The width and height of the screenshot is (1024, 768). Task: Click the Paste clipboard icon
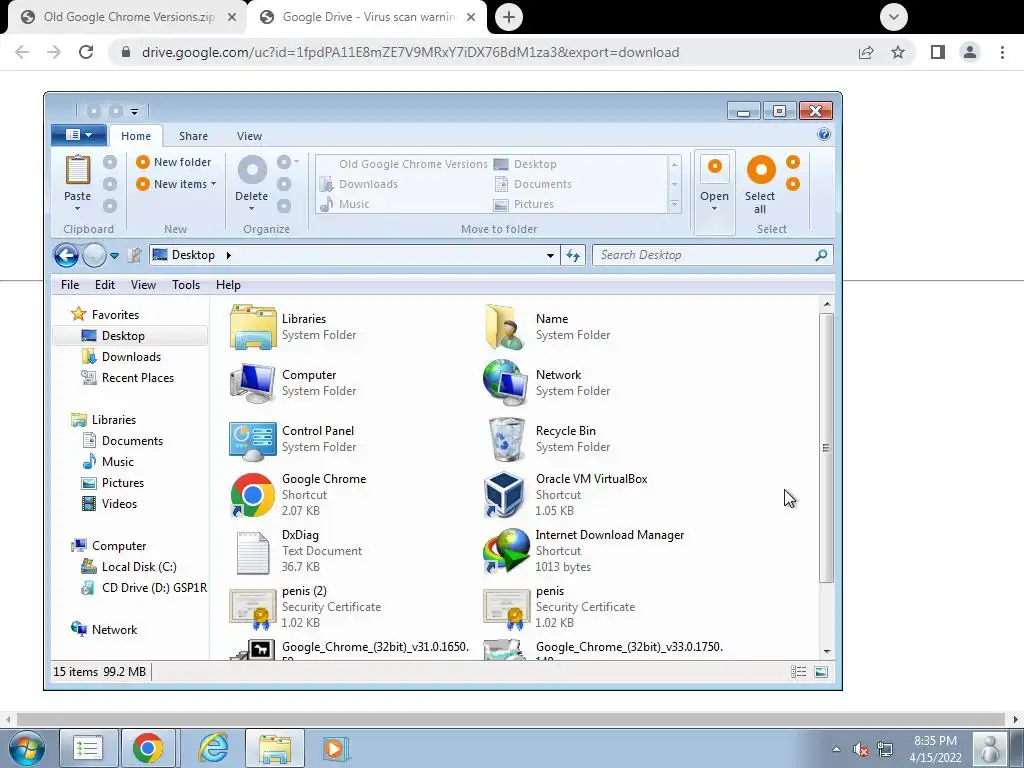(78, 170)
